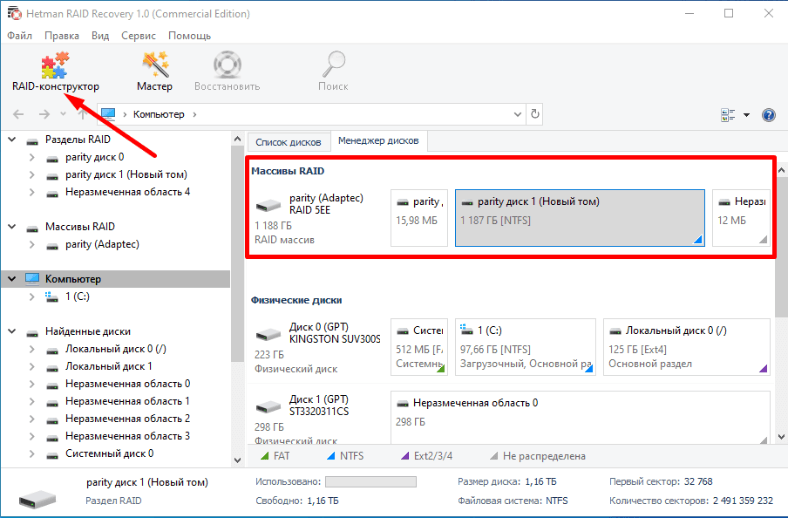Click the Поиск magnifier icon
The height and width of the screenshot is (518, 788).
click(333, 64)
